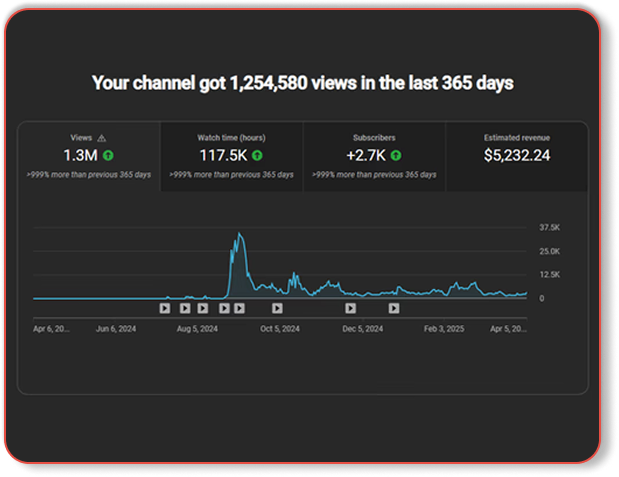Click video marker nearest Dec 5, 2024
The height and width of the screenshot is (477, 619).
(x=350, y=308)
